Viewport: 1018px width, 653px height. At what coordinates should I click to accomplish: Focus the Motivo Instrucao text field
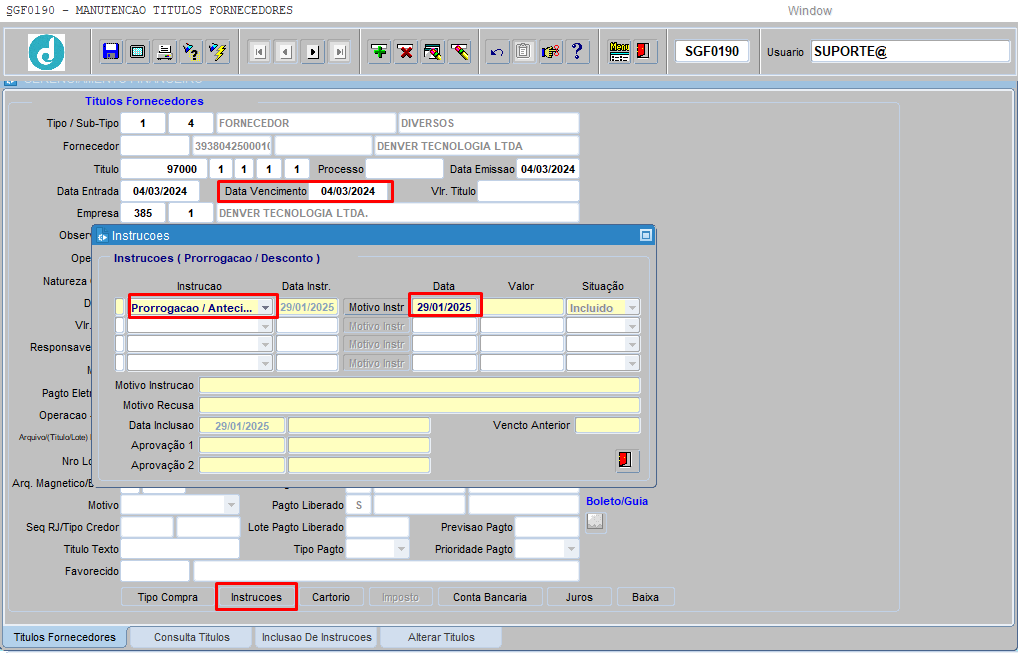point(419,386)
